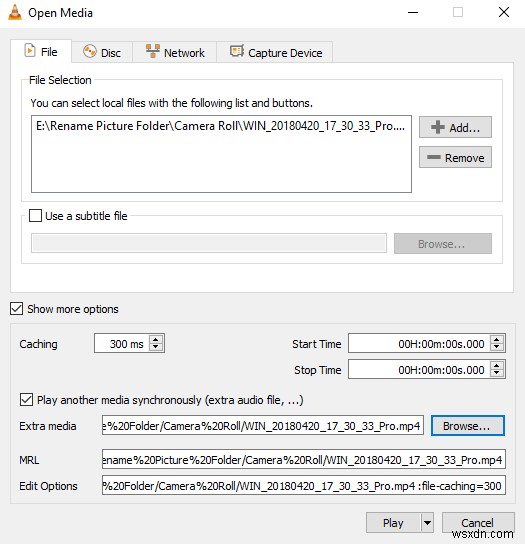Click the minus icon on Remove button
525x544 pixels.
click(434, 157)
